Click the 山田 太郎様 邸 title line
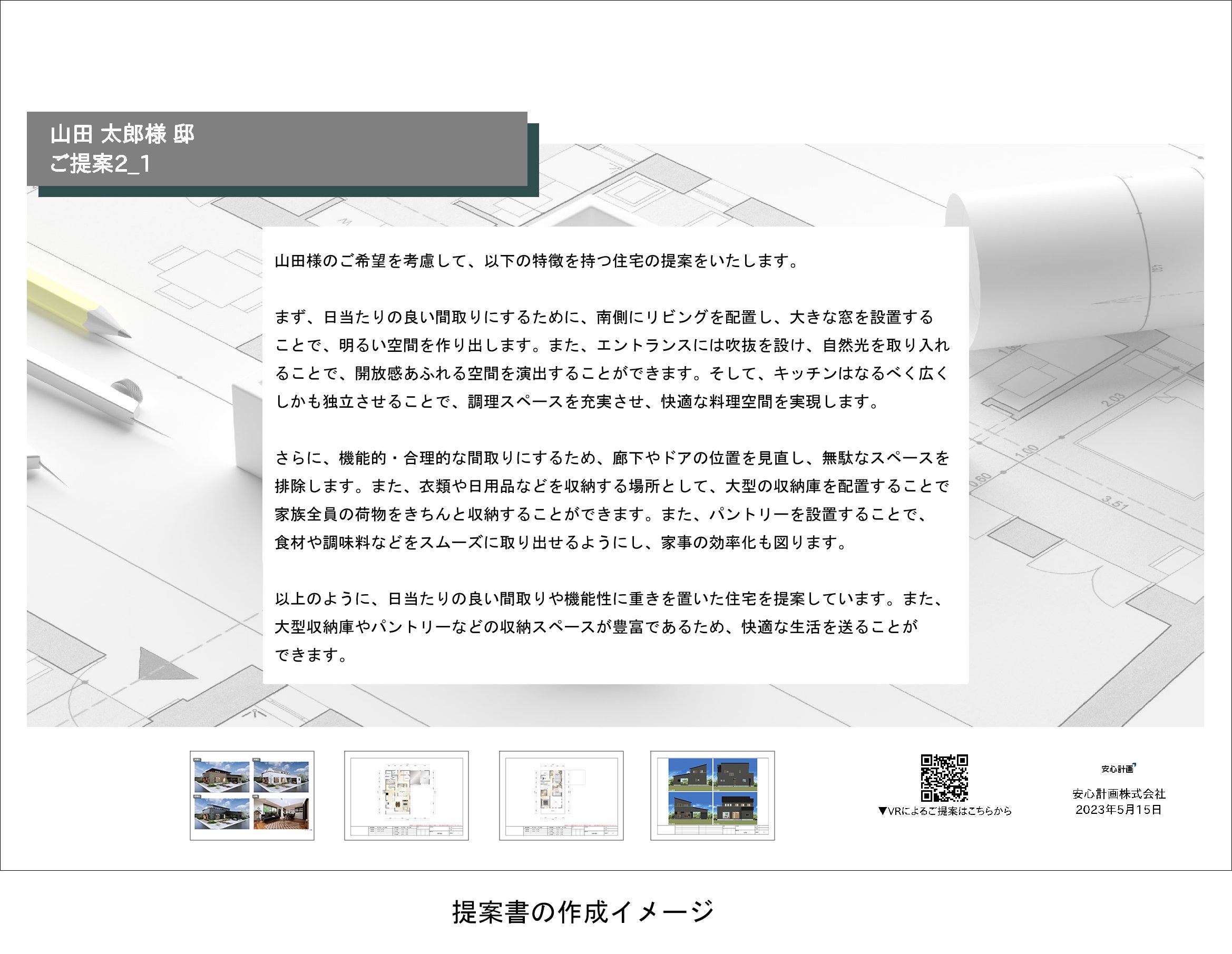The height and width of the screenshot is (954, 1232). coord(122,134)
